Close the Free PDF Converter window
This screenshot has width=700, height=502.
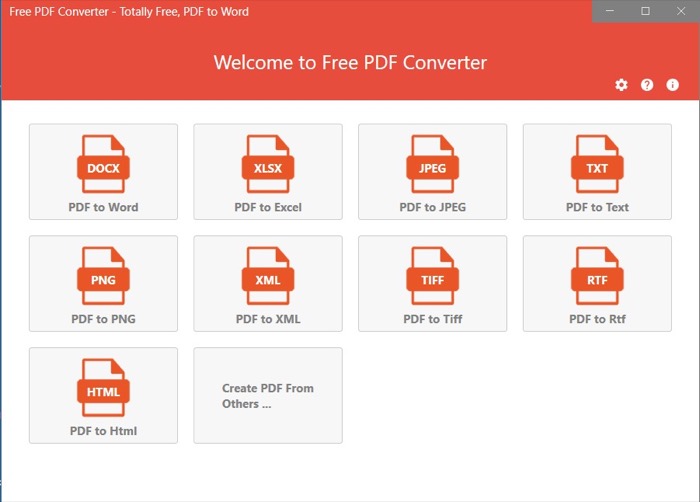(x=681, y=11)
